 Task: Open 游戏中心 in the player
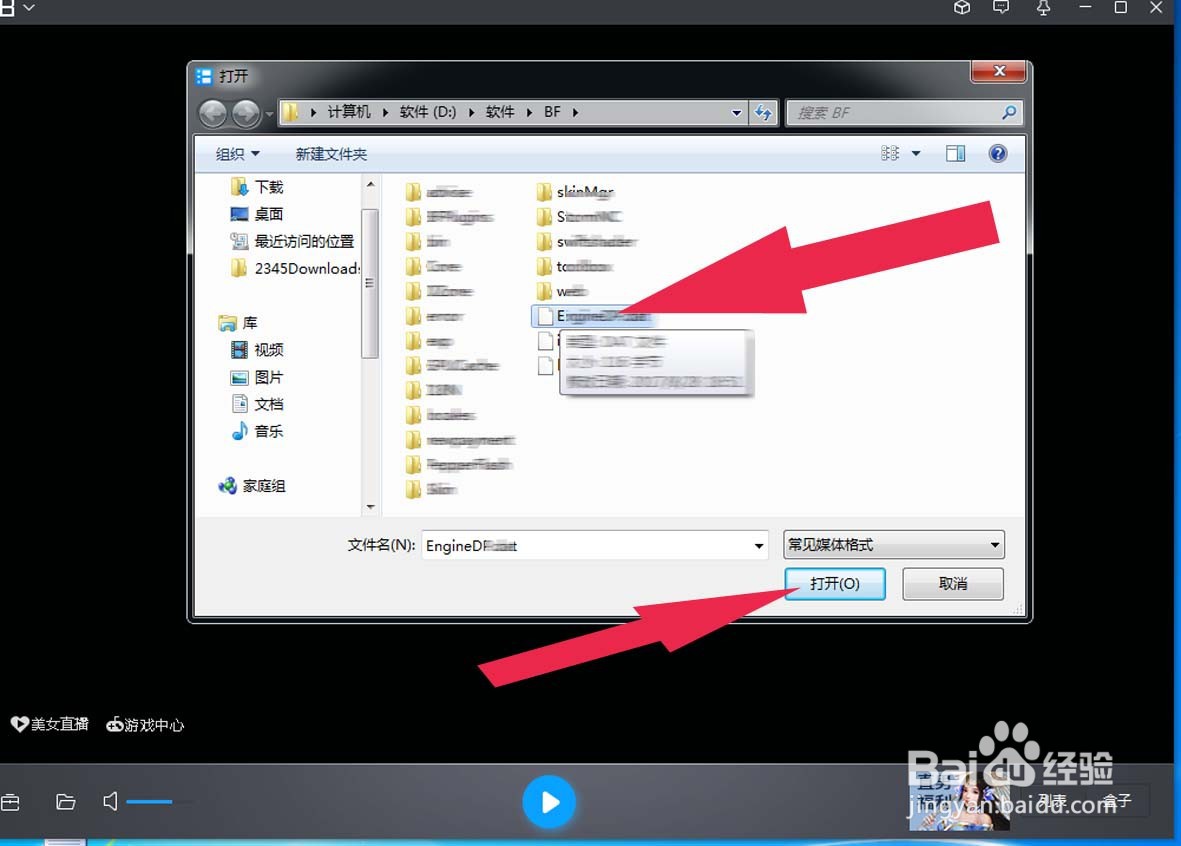coord(145,725)
